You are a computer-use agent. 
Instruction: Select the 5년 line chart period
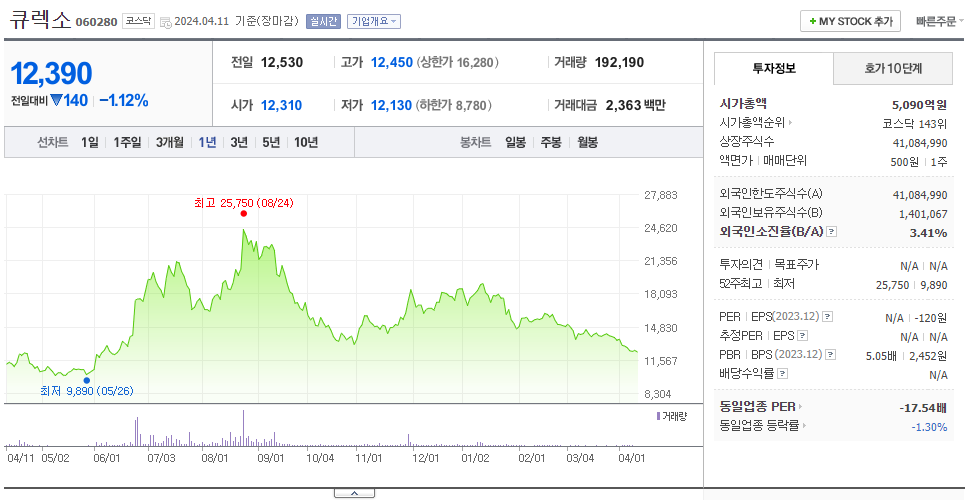point(271,143)
